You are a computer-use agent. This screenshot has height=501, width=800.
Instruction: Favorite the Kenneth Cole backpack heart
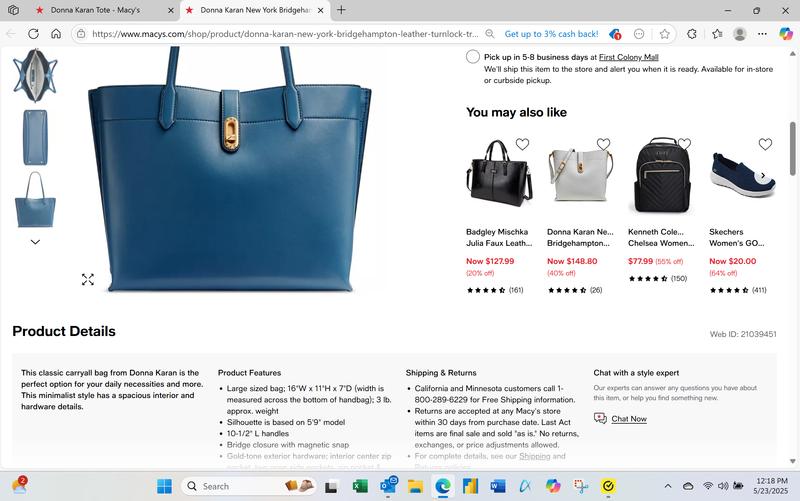click(x=684, y=144)
